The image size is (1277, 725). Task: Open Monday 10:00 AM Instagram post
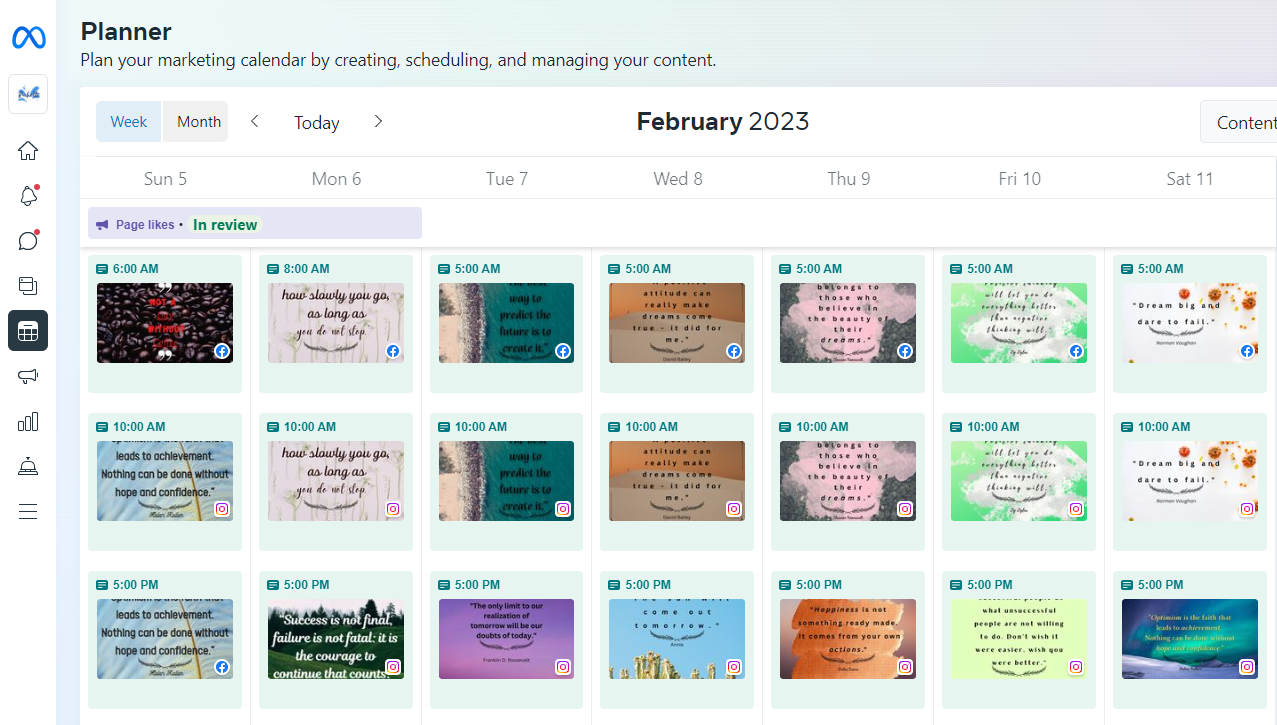tap(336, 481)
